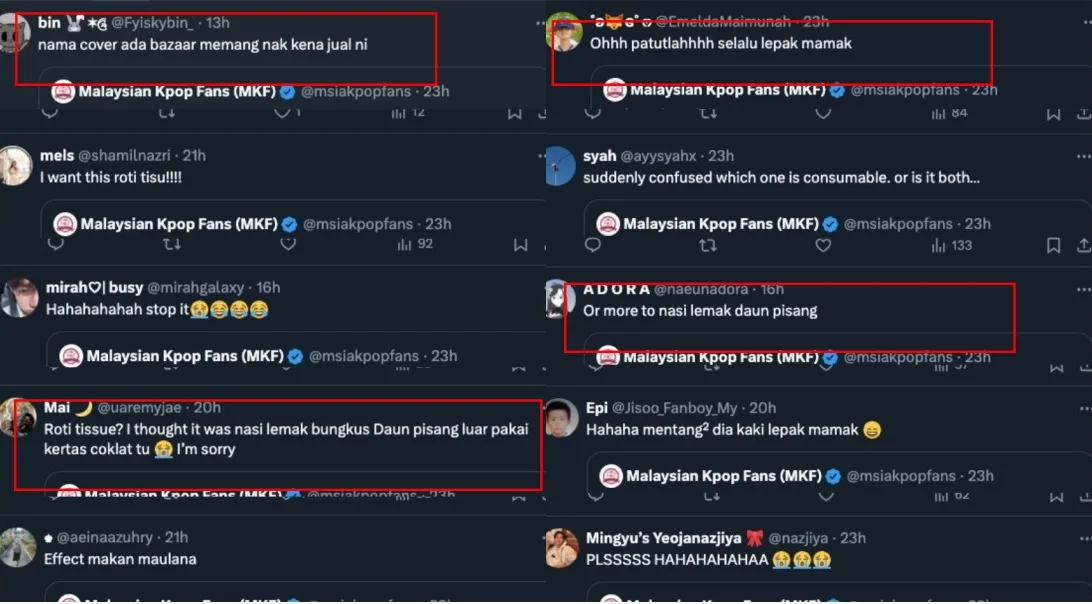This screenshot has width=1092, height=604.
Task: Open @shamilnazri profile handle
Action: coord(126,156)
